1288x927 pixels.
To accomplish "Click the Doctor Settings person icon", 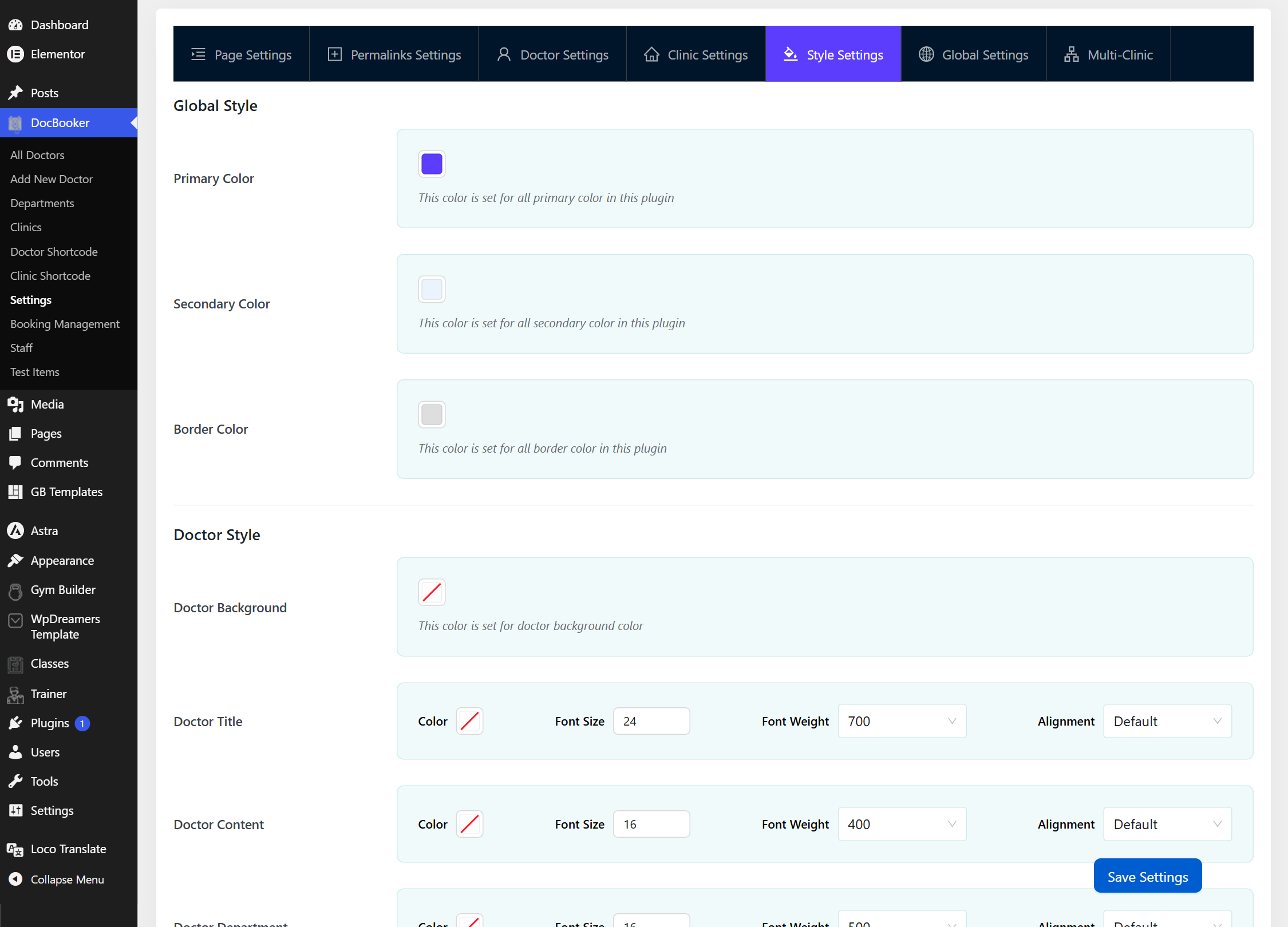I will tap(504, 54).
